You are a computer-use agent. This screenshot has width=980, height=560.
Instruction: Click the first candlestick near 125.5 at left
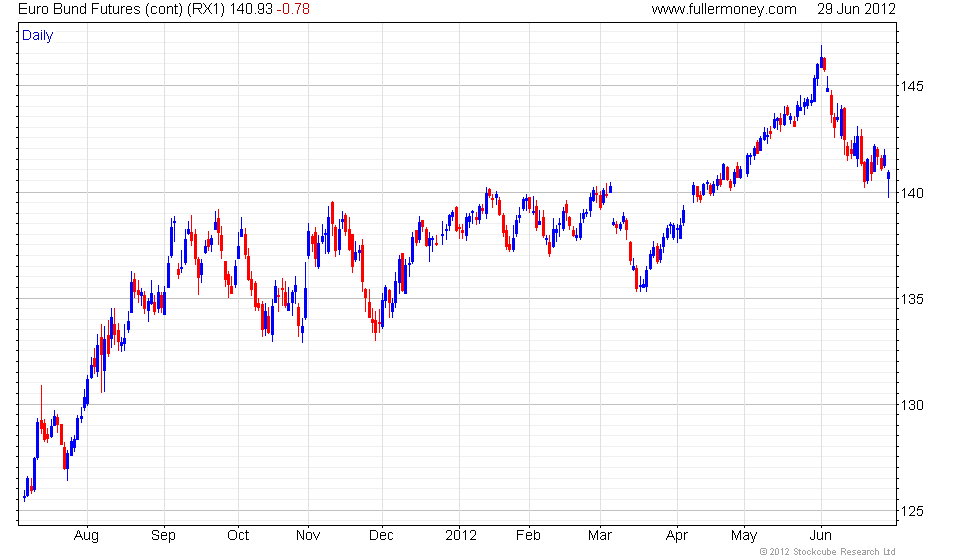[x=24, y=497]
